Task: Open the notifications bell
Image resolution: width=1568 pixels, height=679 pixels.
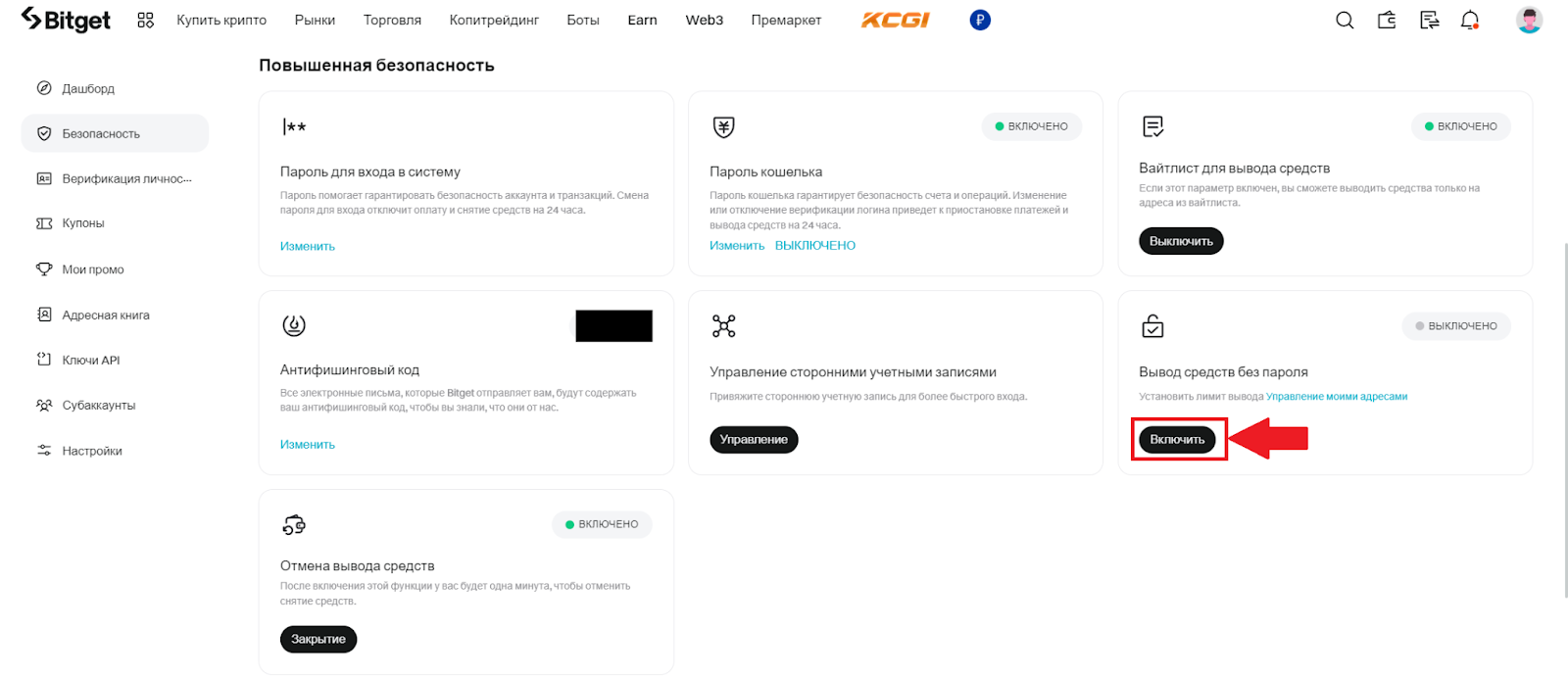Action: [x=1470, y=21]
